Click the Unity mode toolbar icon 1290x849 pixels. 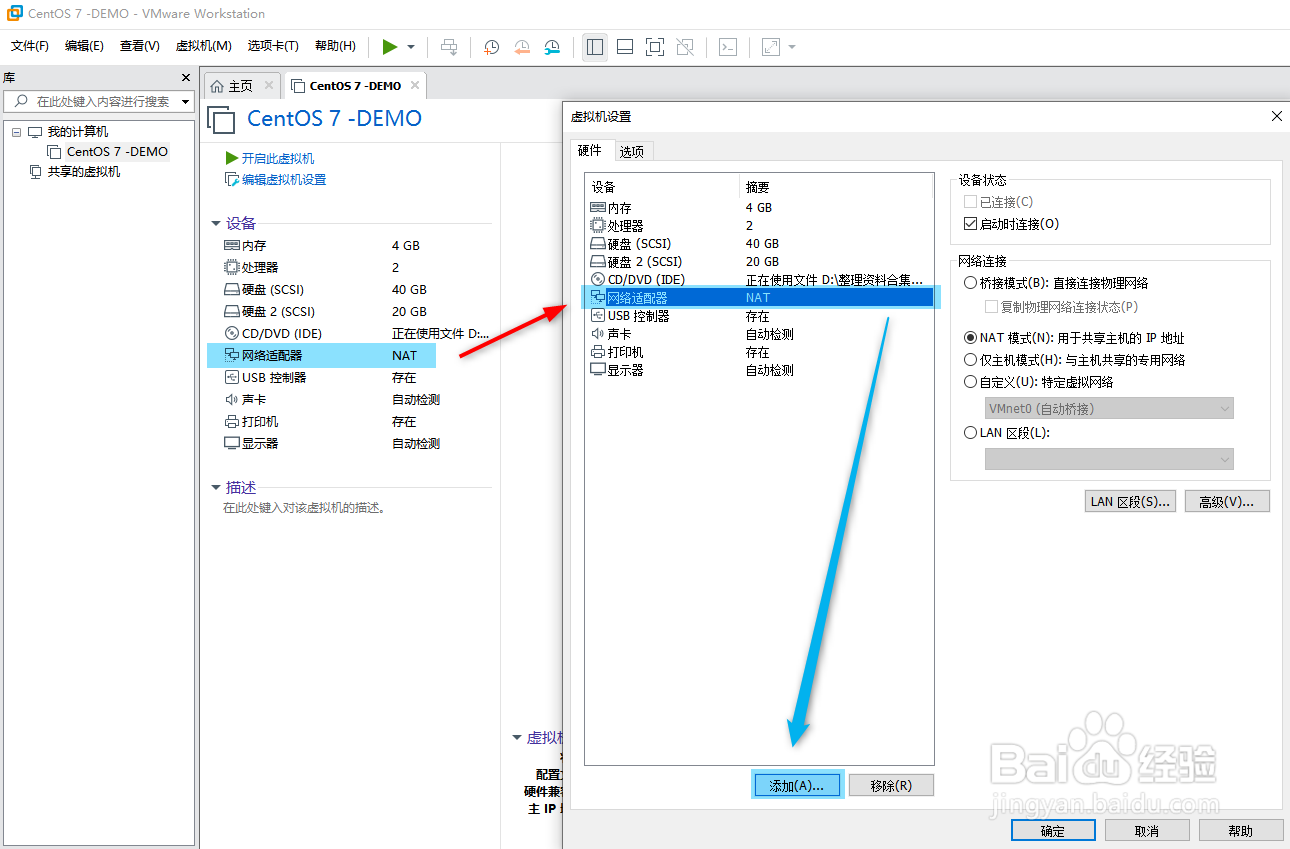685,47
